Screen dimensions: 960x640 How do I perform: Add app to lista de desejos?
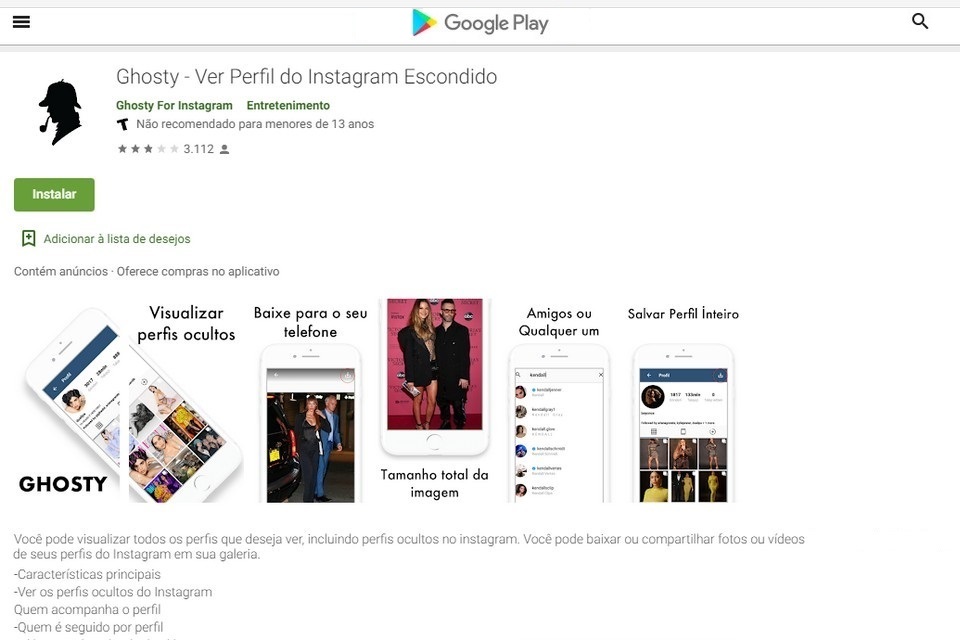117,239
